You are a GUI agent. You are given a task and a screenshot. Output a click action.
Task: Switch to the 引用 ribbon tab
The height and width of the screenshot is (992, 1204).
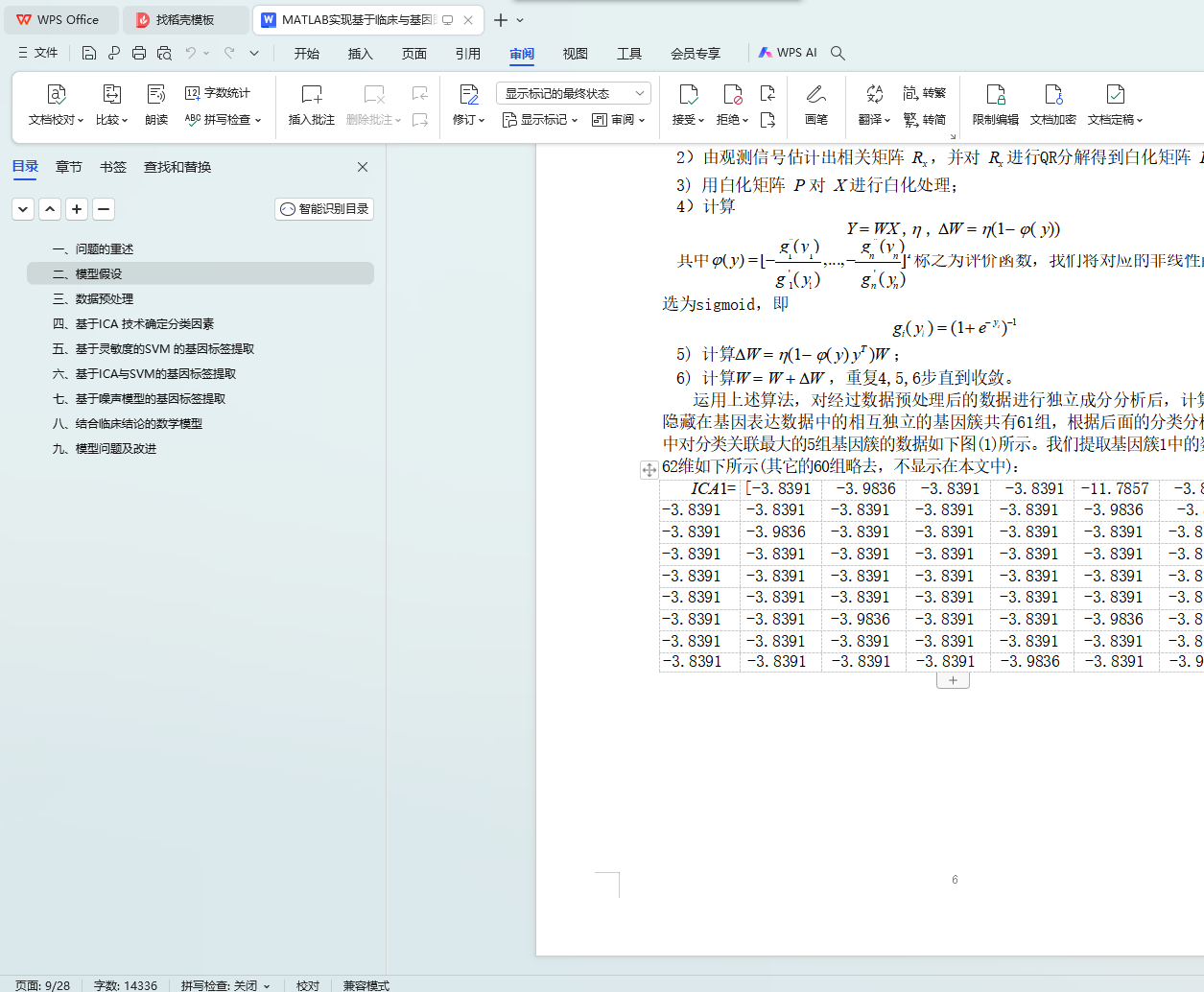tap(468, 54)
